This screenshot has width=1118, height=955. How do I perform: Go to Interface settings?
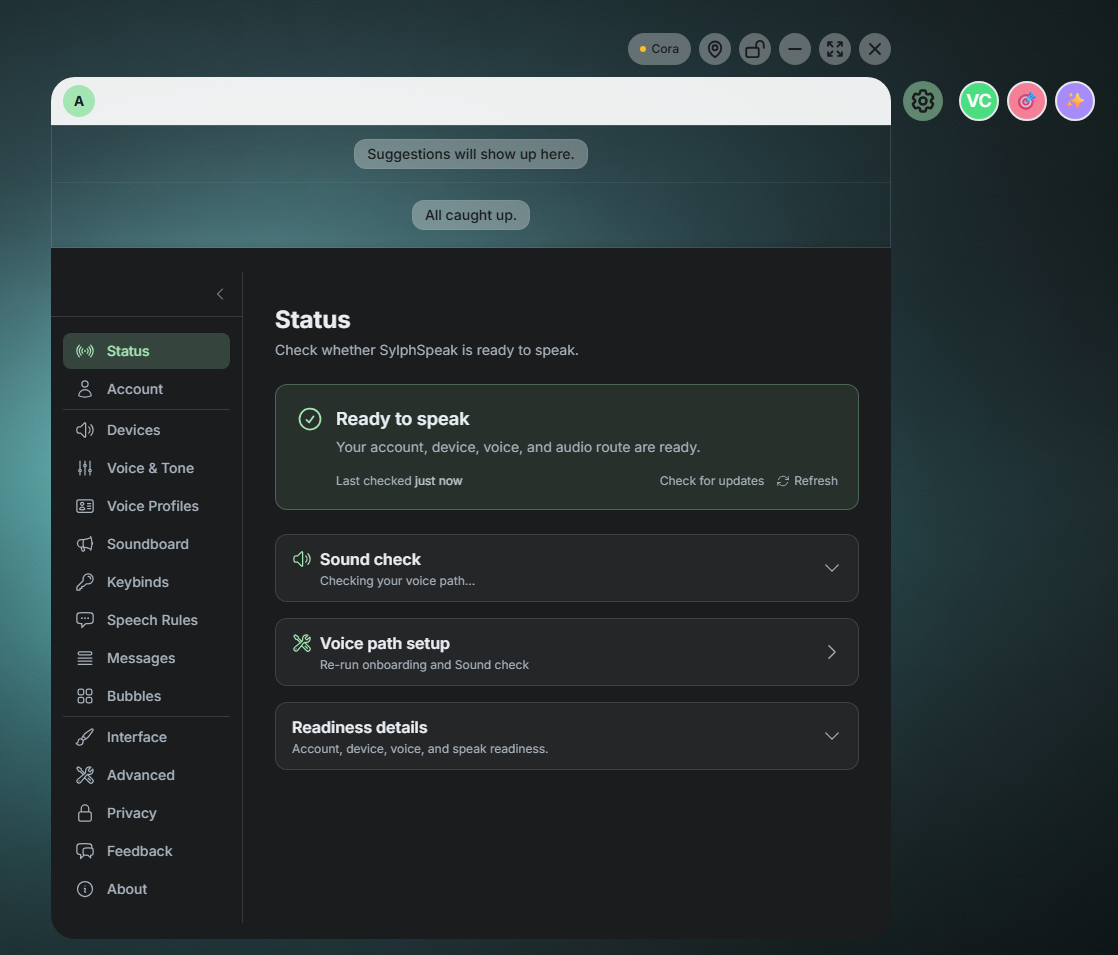146,737
